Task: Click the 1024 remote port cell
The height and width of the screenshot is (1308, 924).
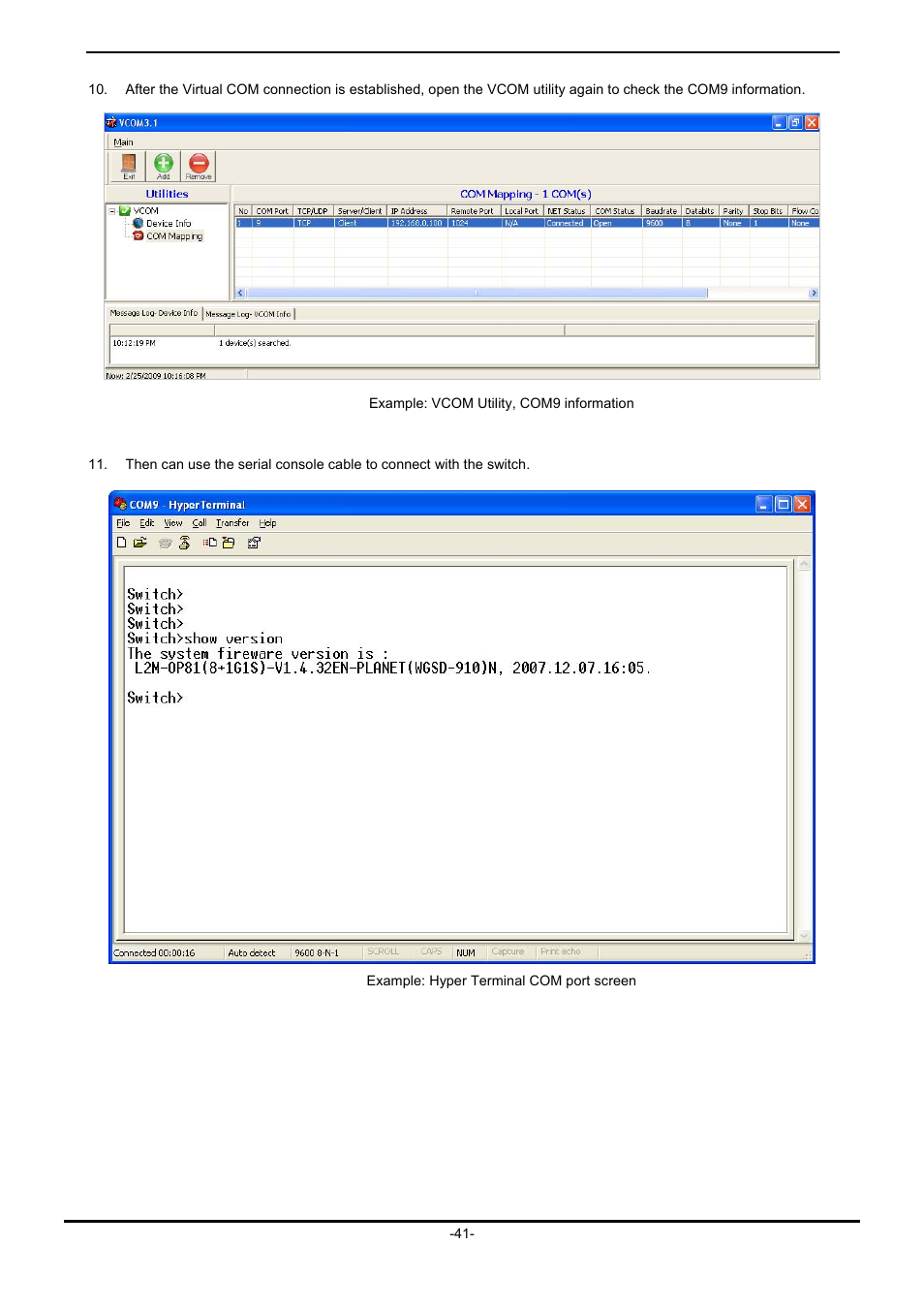Action: (x=474, y=223)
